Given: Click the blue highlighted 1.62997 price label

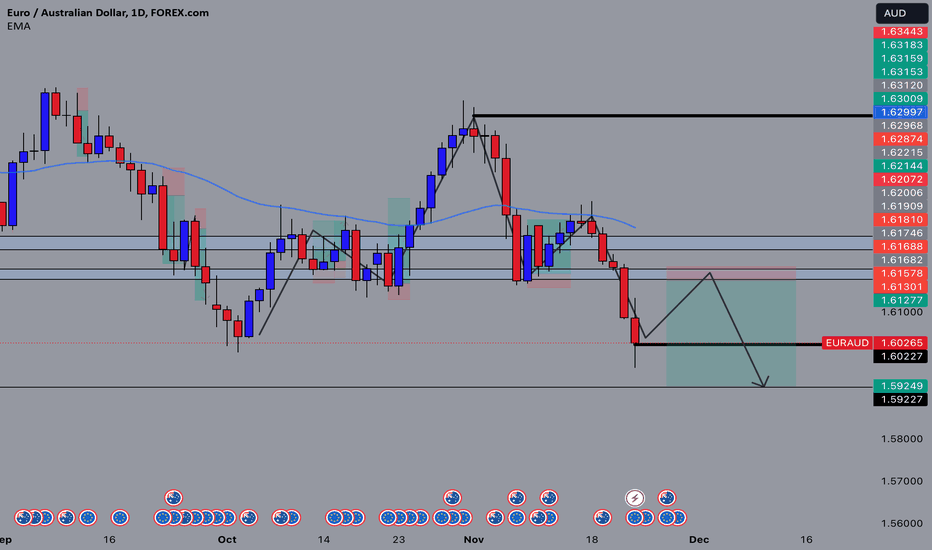Looking at the screenshot, I should click(902, 112).
